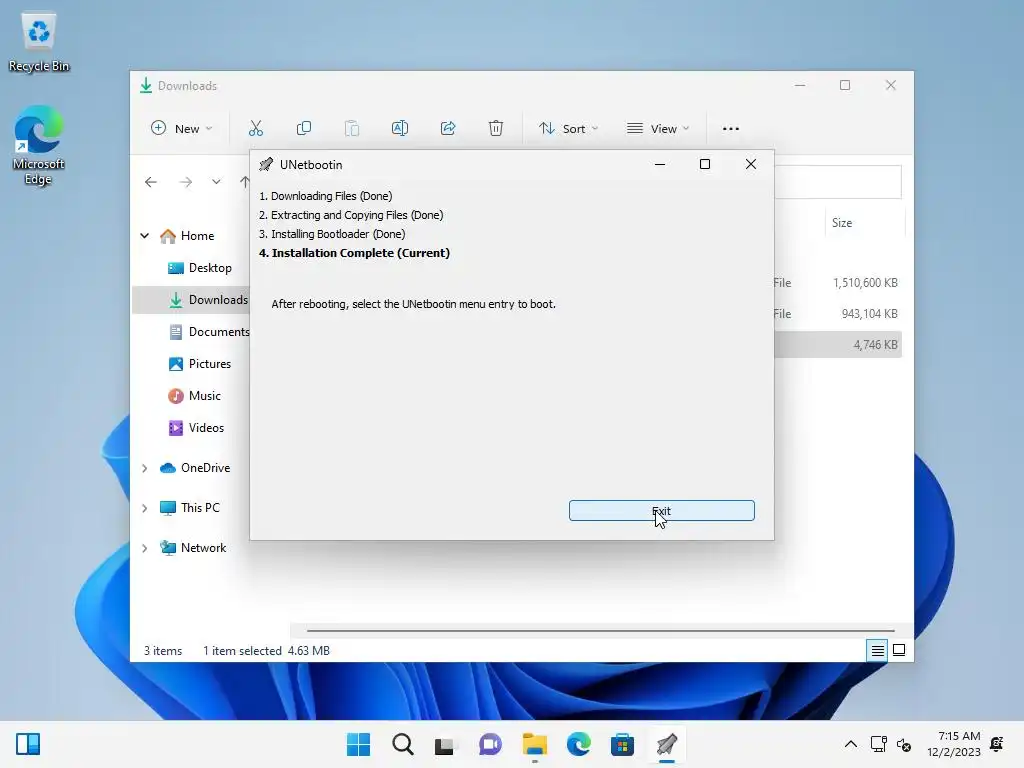Click UNetbootin taskbar icon
1024x768 pixels.
pos(667,744)
